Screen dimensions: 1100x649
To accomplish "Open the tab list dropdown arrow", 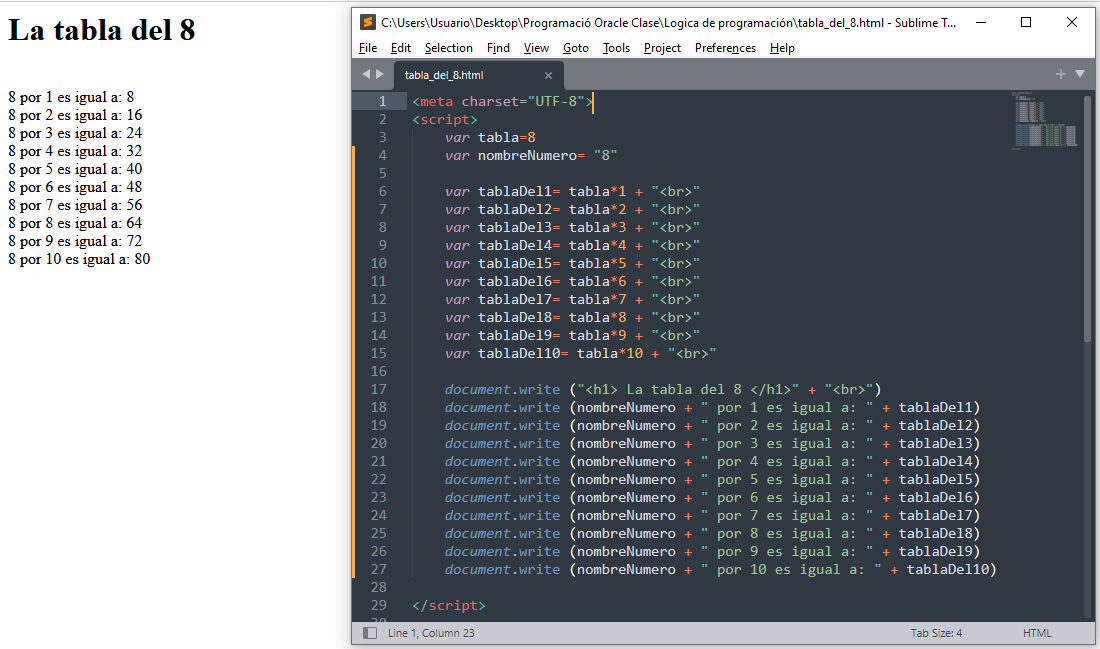I will pos(1080,74).
